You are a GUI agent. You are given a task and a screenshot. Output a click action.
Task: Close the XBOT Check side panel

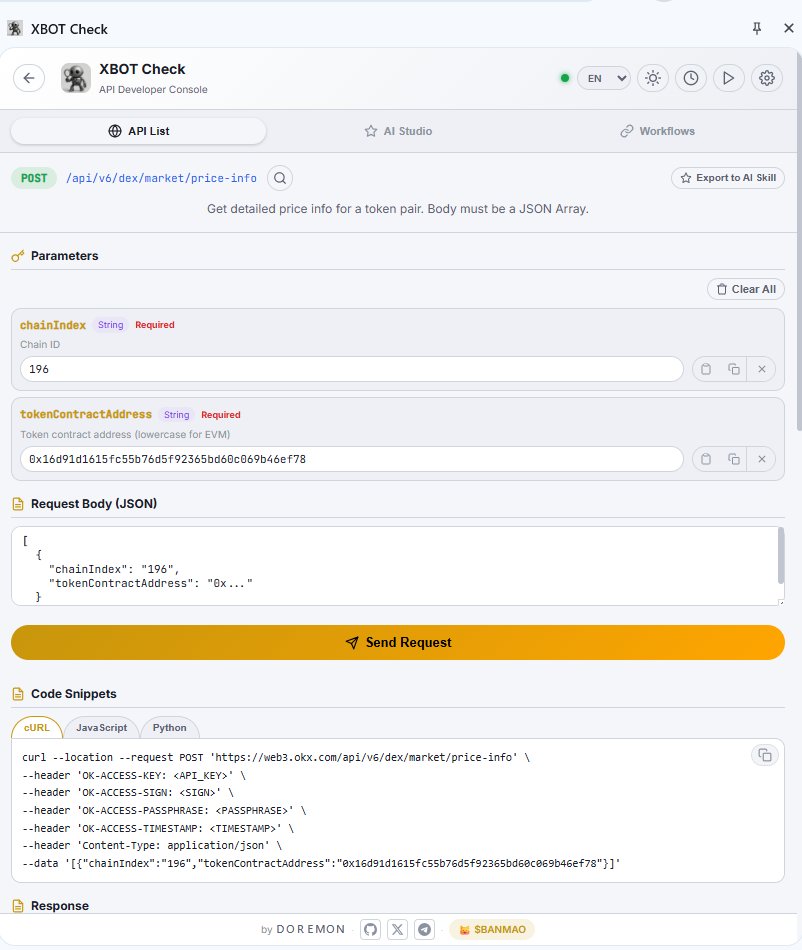[788, 28]
